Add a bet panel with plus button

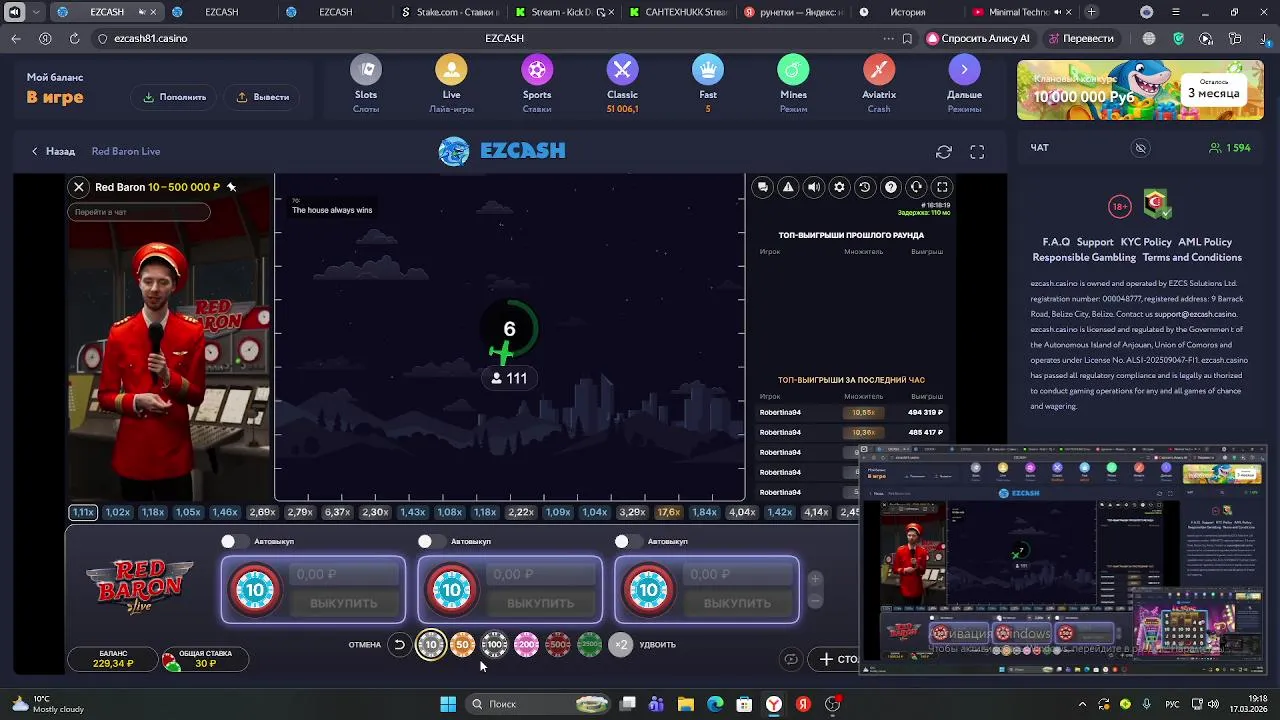tap(815, 579)
